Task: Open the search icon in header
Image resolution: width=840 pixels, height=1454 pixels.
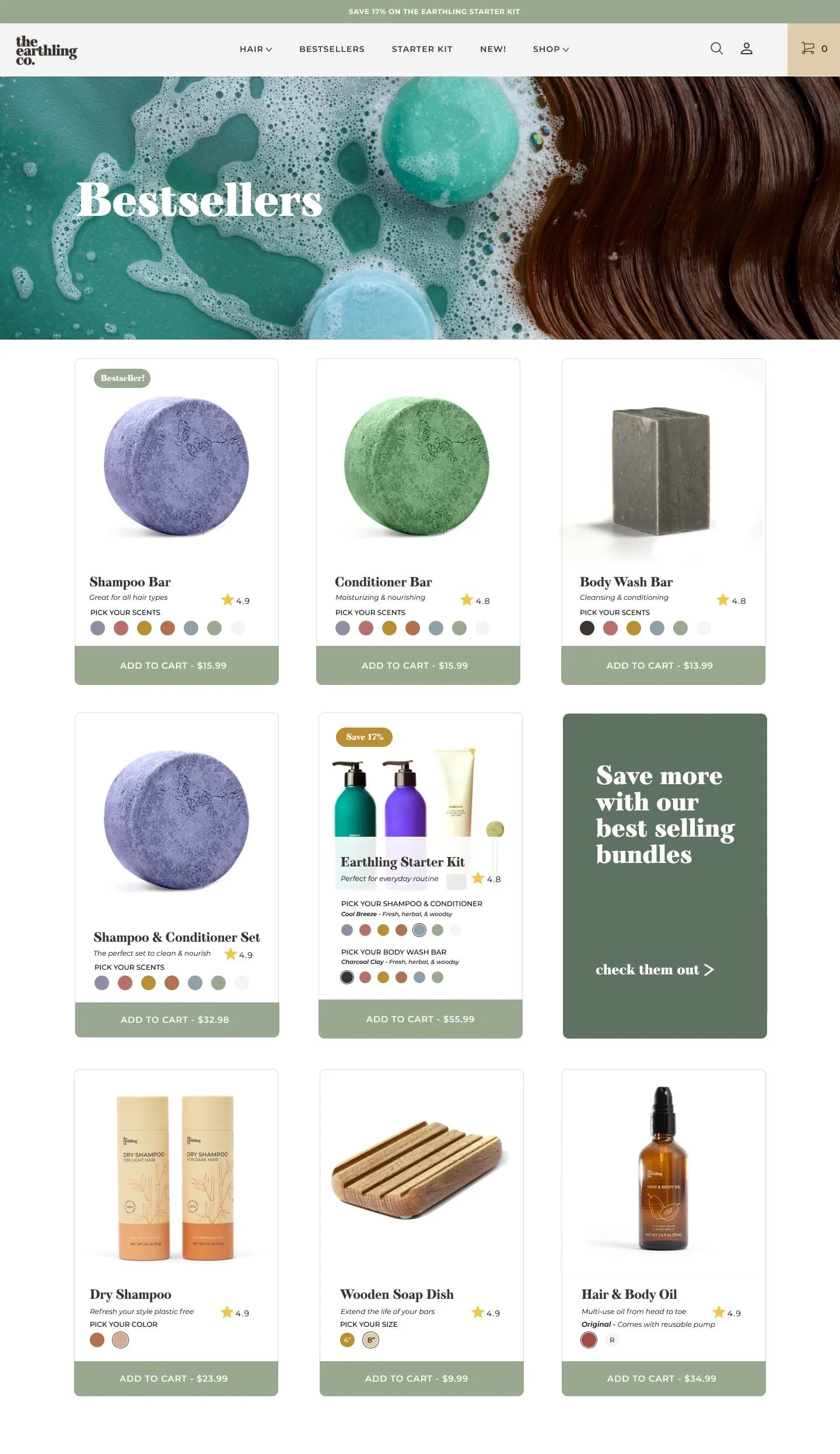Action: [716, 48]
